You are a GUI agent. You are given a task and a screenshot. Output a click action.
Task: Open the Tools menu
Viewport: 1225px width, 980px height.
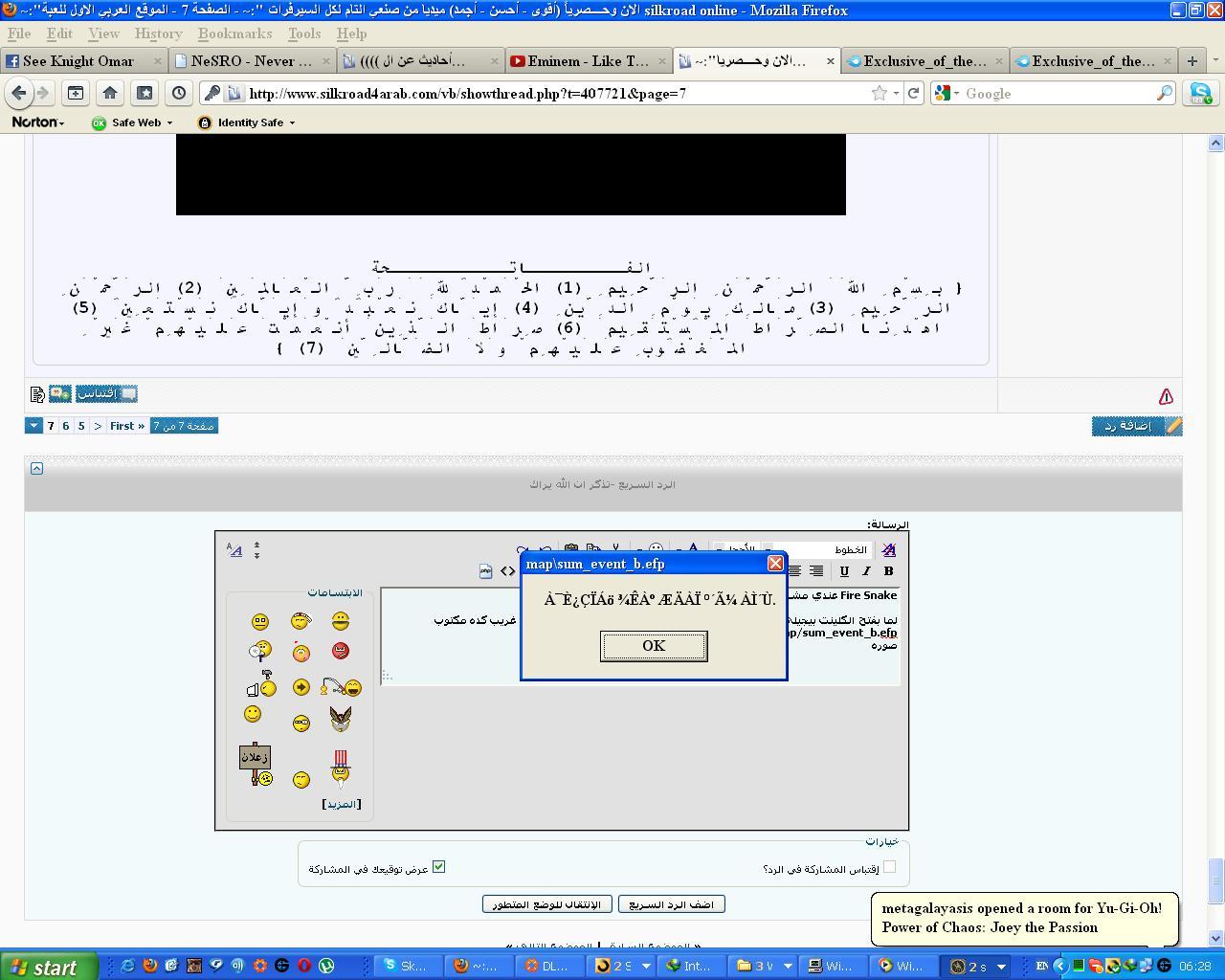coord(304,33)
